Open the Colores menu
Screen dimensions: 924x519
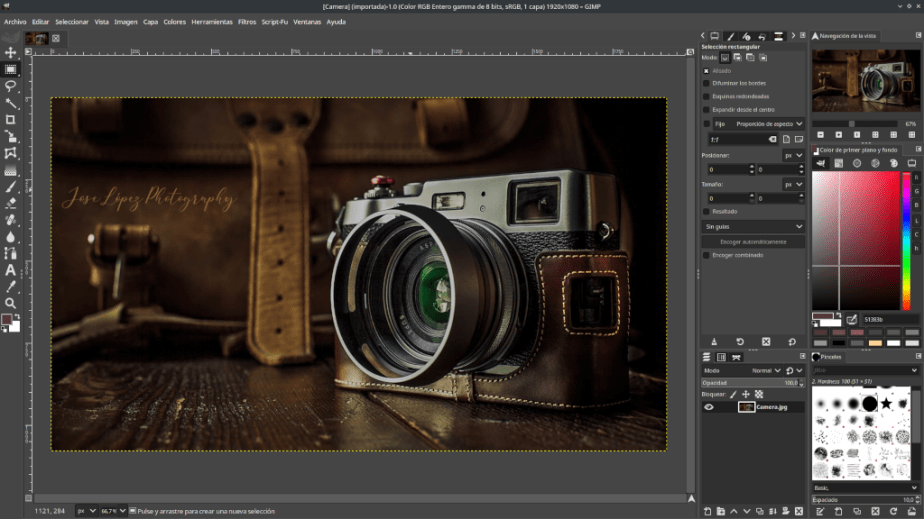(175, 21)
